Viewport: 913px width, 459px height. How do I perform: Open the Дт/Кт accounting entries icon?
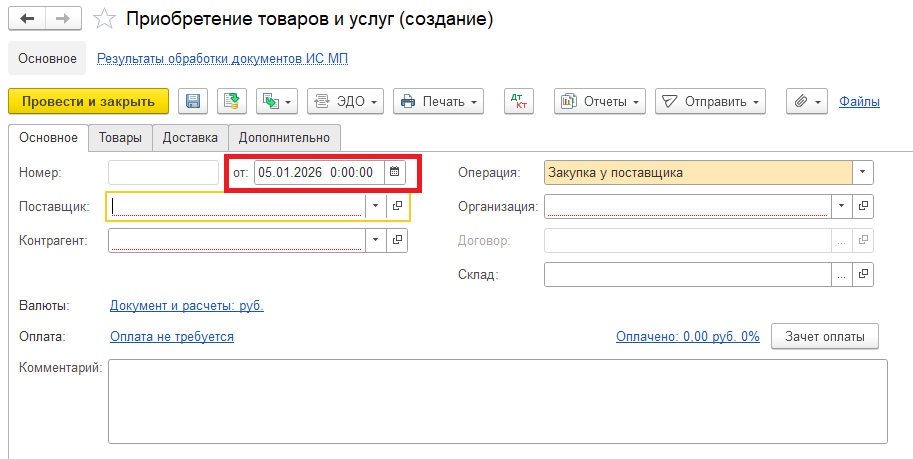(x=519, y=101)
